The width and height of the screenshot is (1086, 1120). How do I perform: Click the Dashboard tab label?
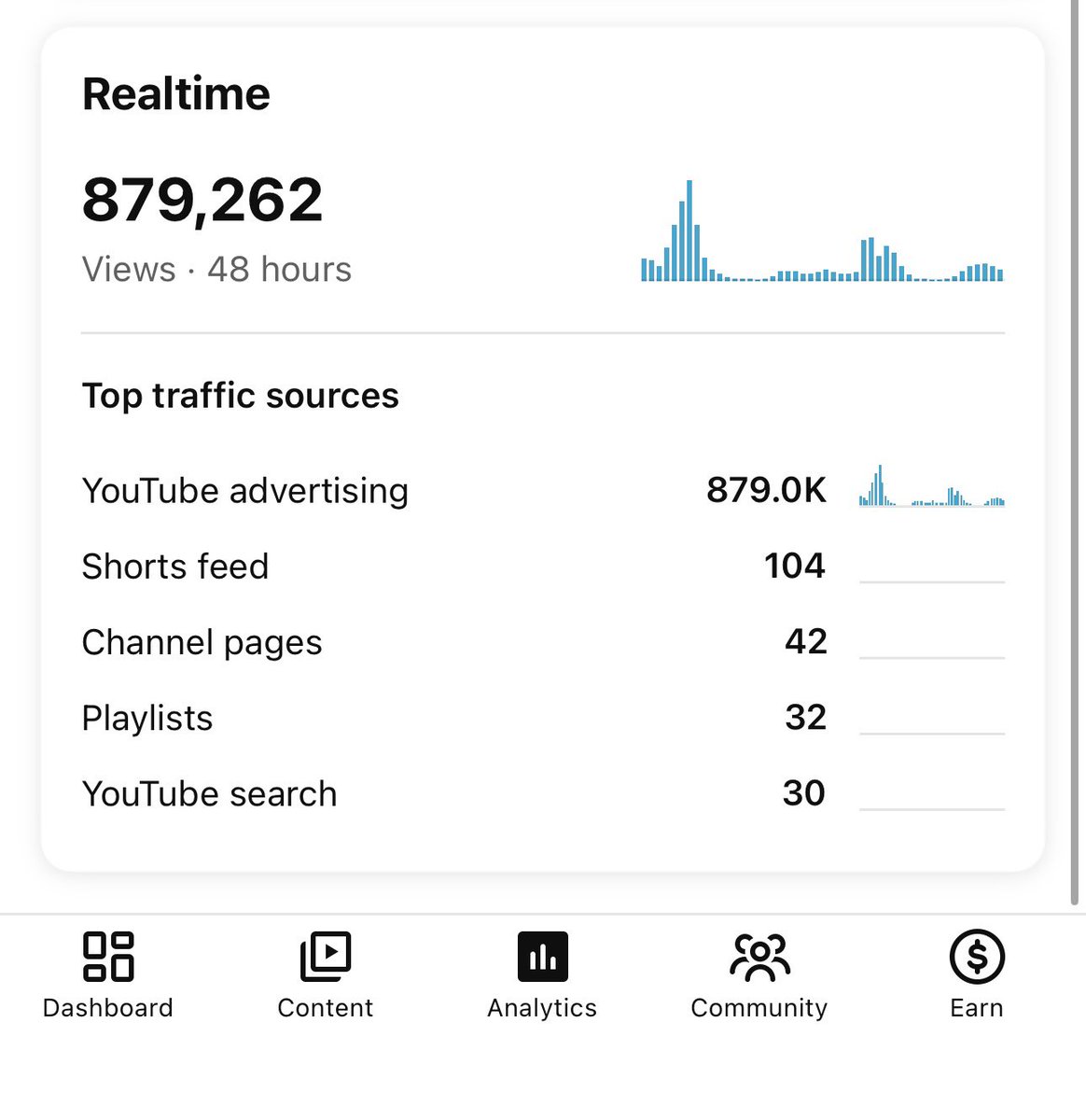click(108, 1008)
